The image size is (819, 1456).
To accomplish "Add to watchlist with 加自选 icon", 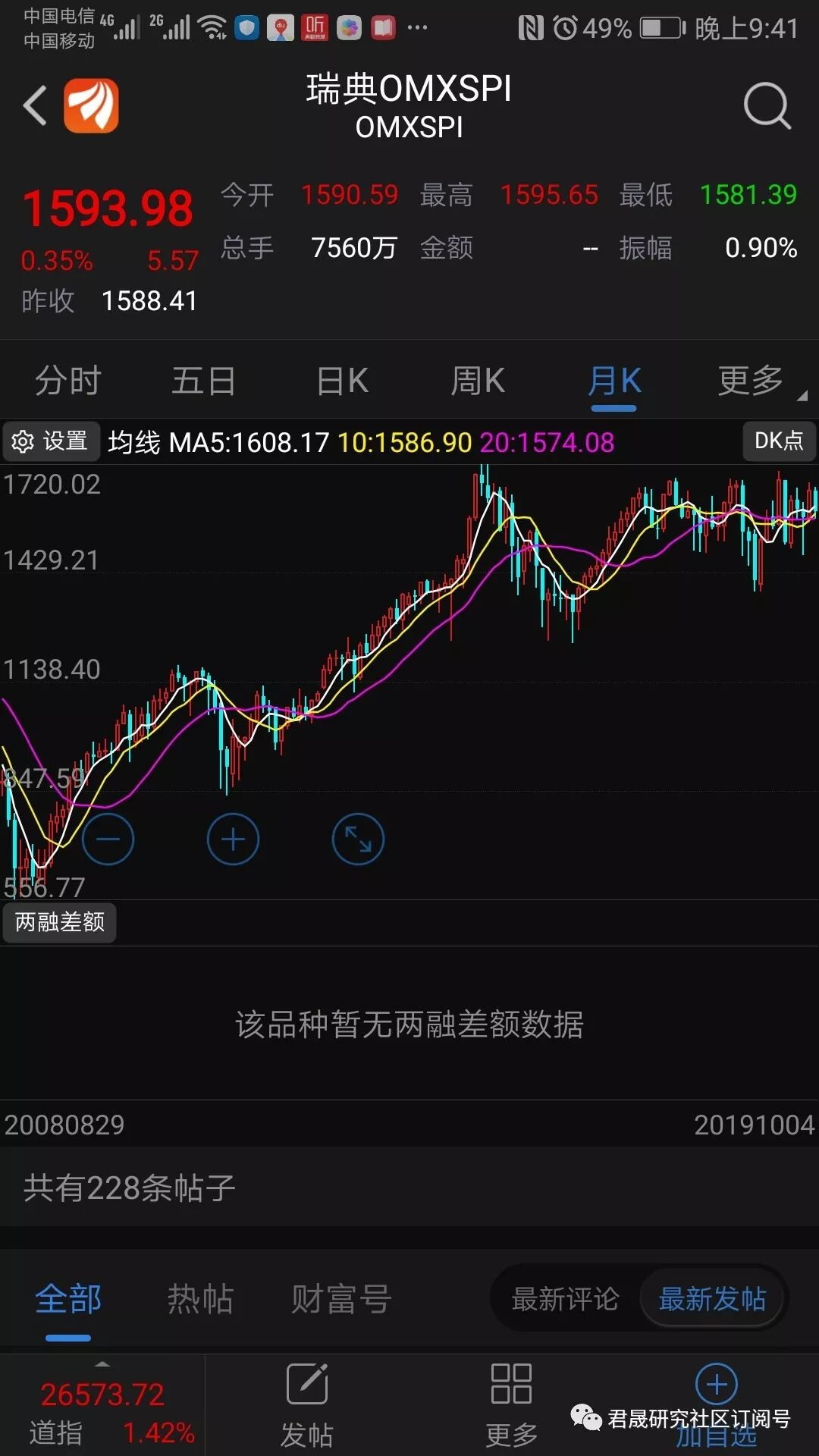I will (717, 1404).
